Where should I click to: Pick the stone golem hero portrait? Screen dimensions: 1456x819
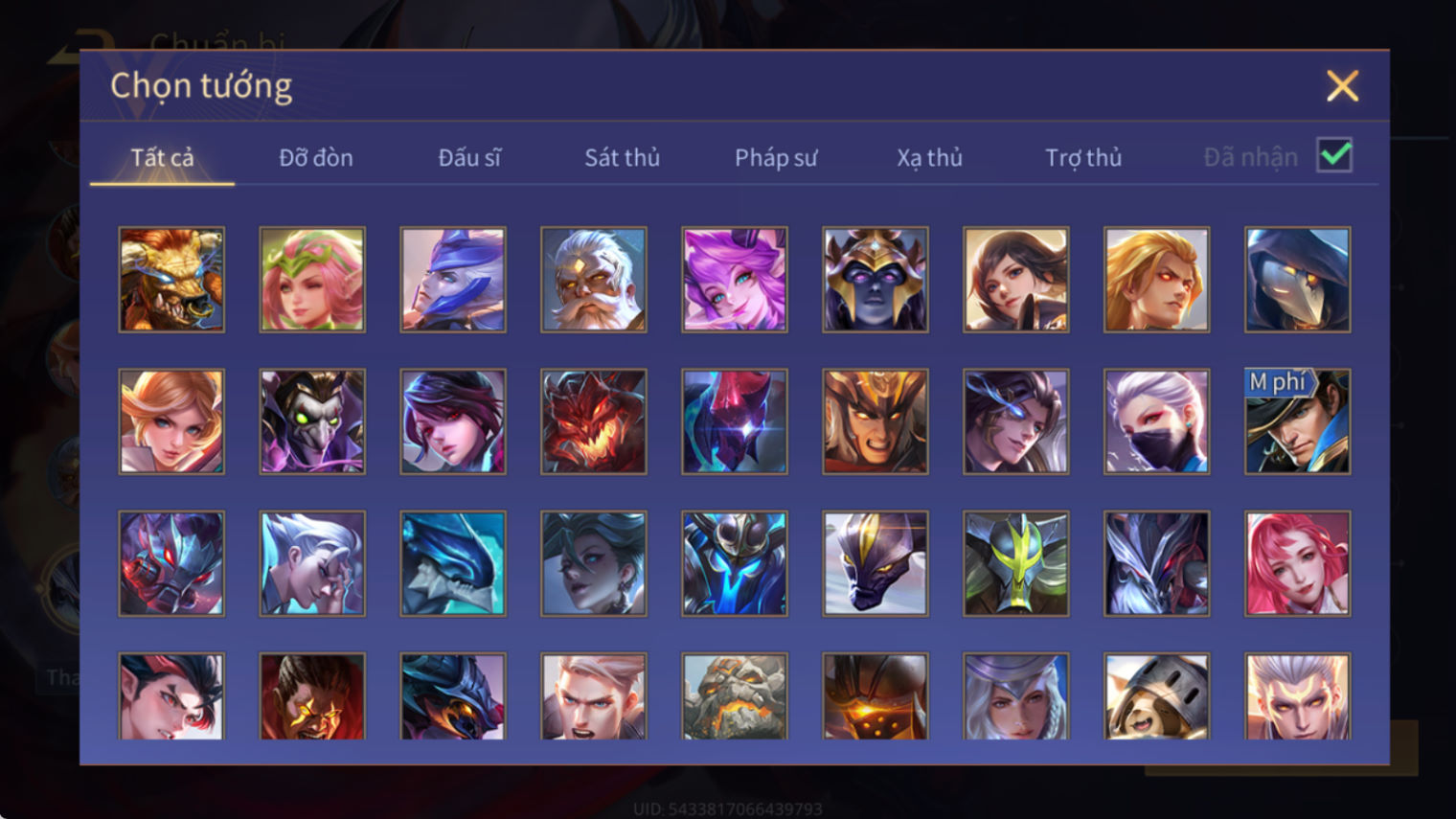click(735, 696)
